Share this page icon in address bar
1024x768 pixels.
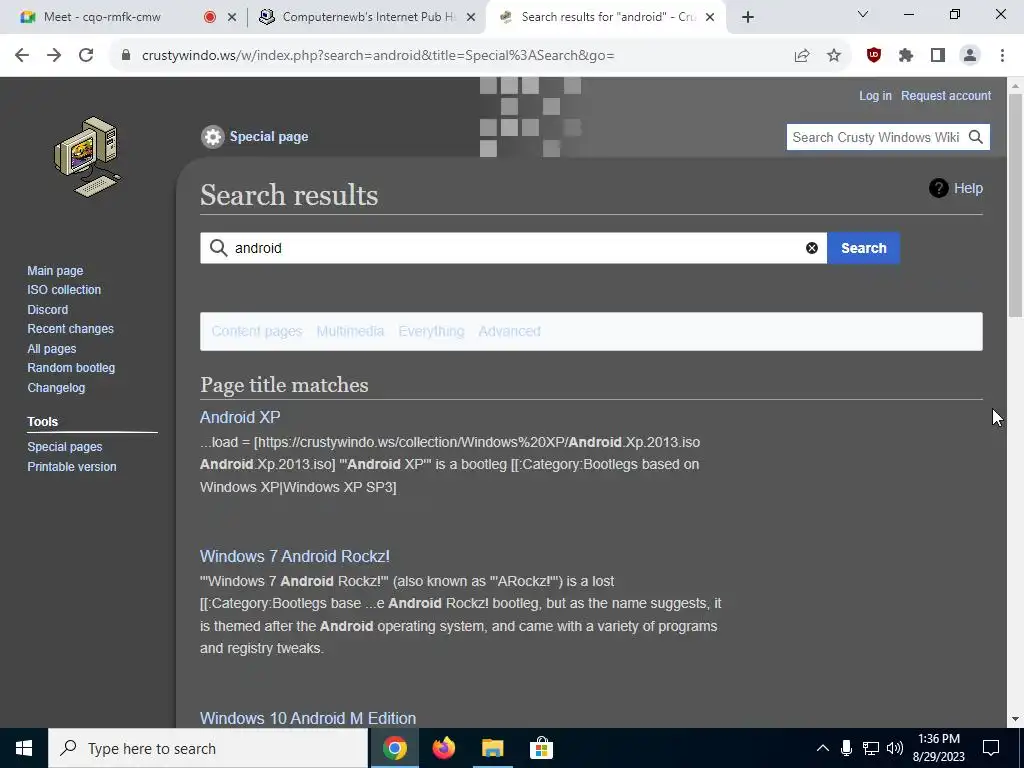coord(802,56)
